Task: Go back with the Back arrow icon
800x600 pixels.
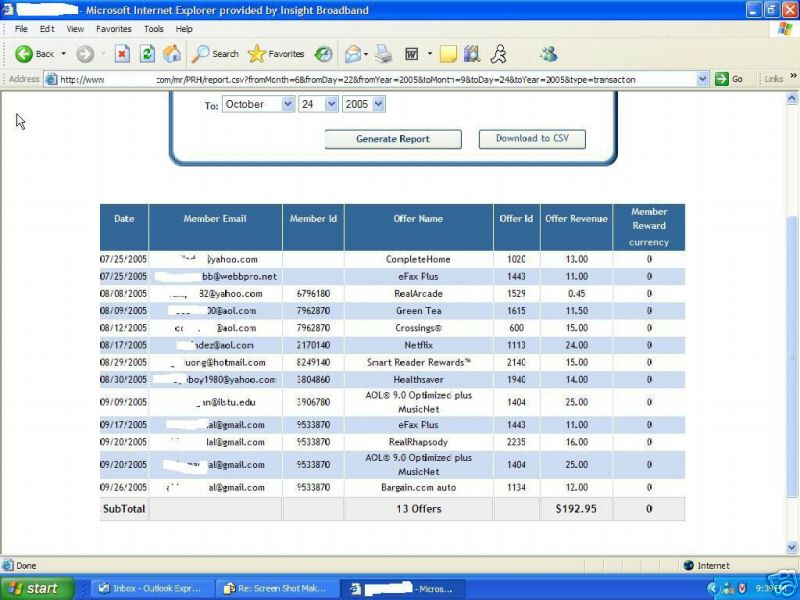Action: [24, 54]
